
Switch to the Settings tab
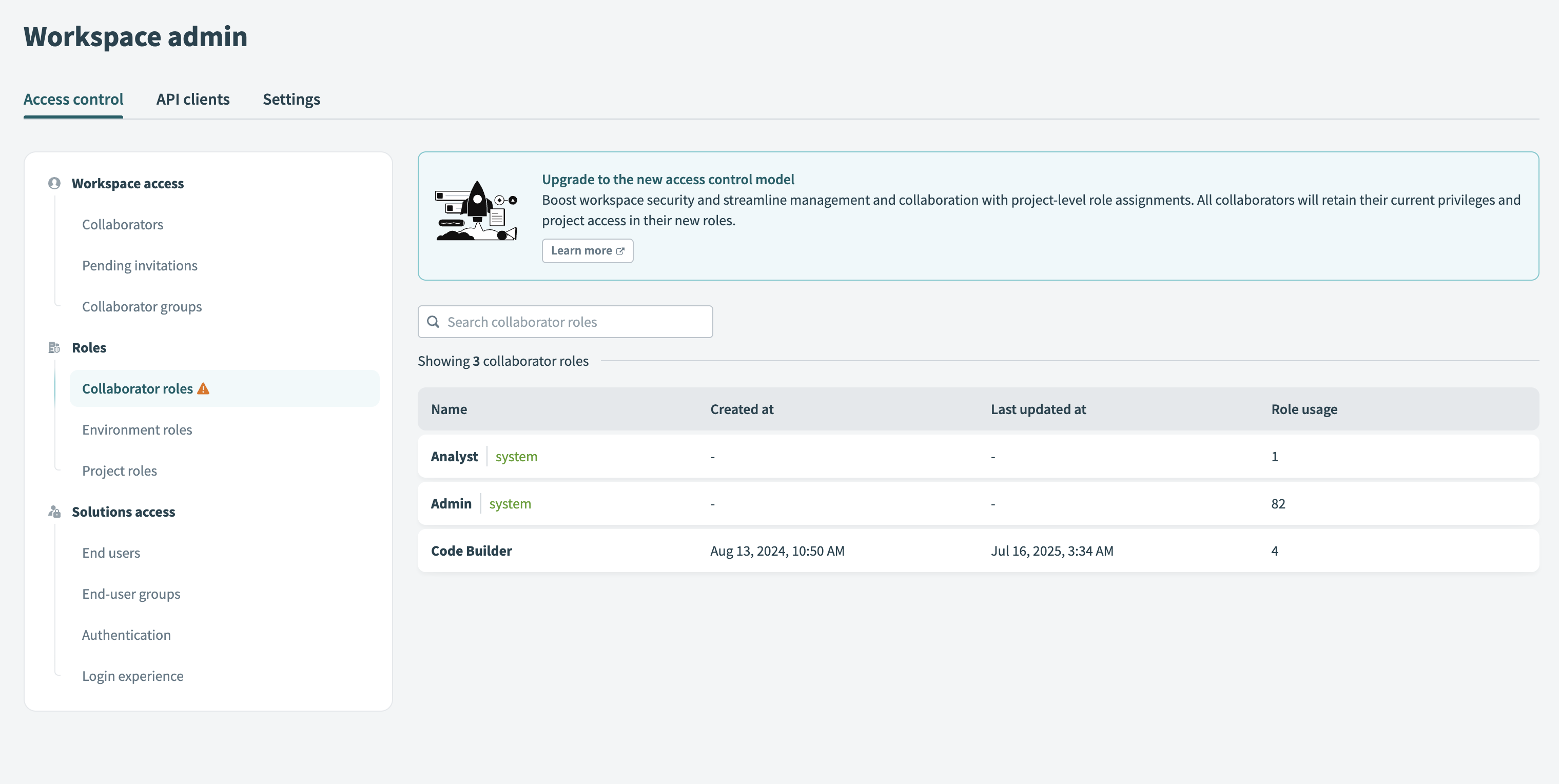[x=291, y=99]
